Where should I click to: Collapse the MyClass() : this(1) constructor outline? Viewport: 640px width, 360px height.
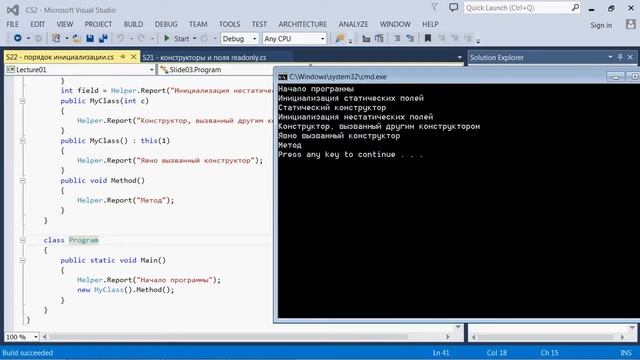click(x=22, y=140)
